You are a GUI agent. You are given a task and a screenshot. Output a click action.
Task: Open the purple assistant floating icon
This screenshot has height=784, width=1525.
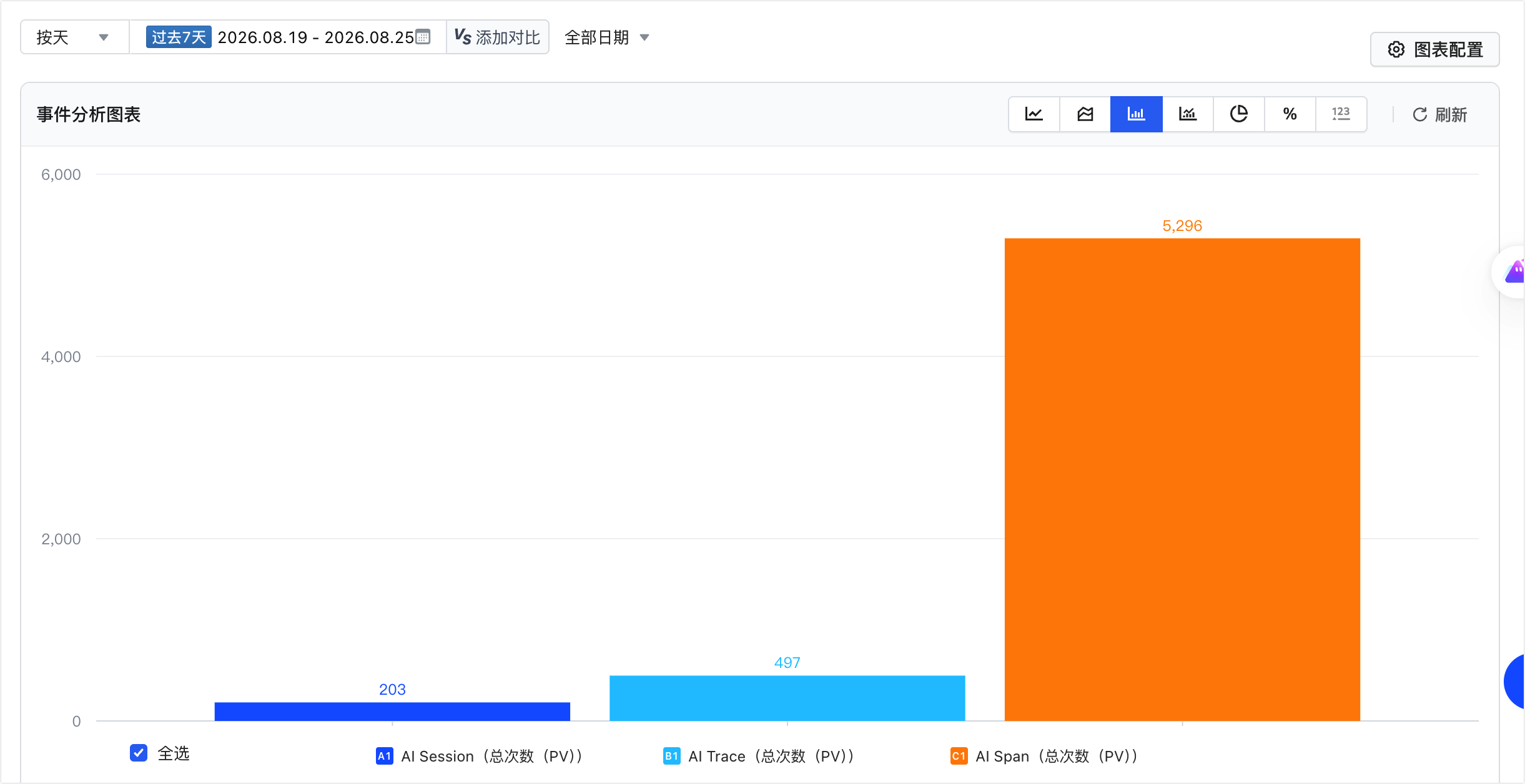tap(1514, 272)
